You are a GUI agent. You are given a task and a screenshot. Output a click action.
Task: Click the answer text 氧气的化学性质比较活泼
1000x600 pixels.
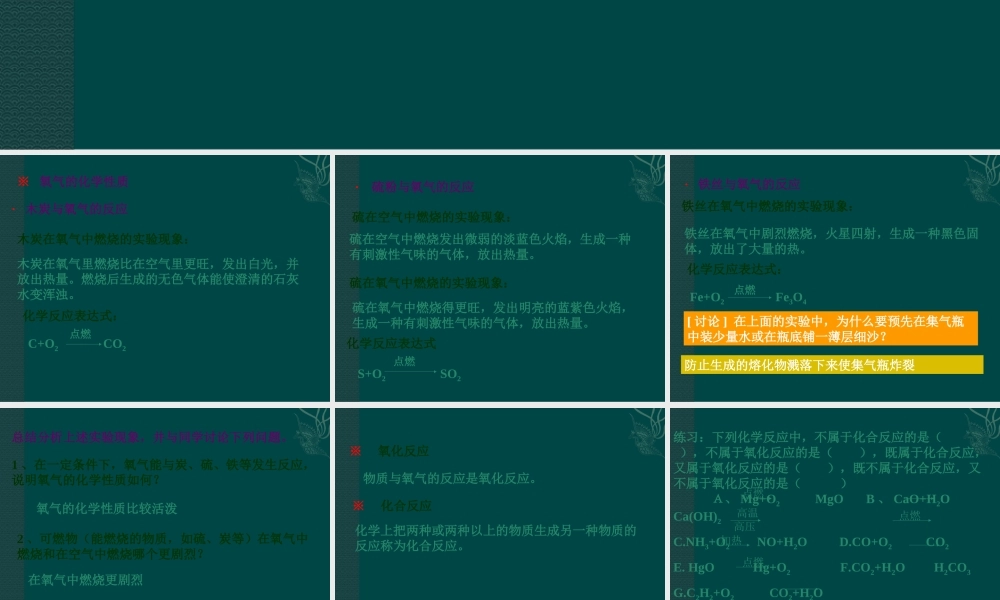click(107, 508)
